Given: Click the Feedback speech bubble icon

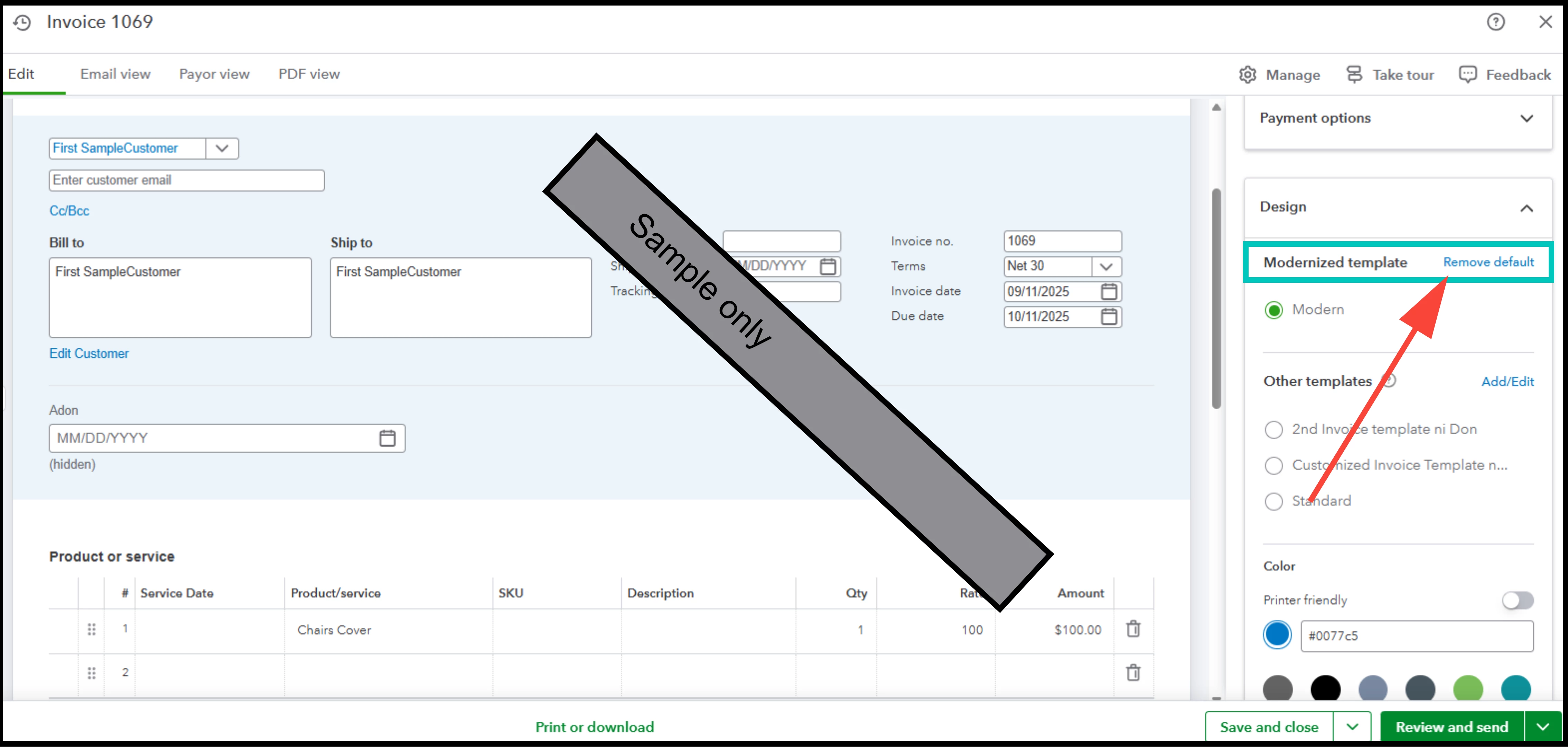Looking at the screenshot, I should pyautogui.click(x=1467, y=74).
